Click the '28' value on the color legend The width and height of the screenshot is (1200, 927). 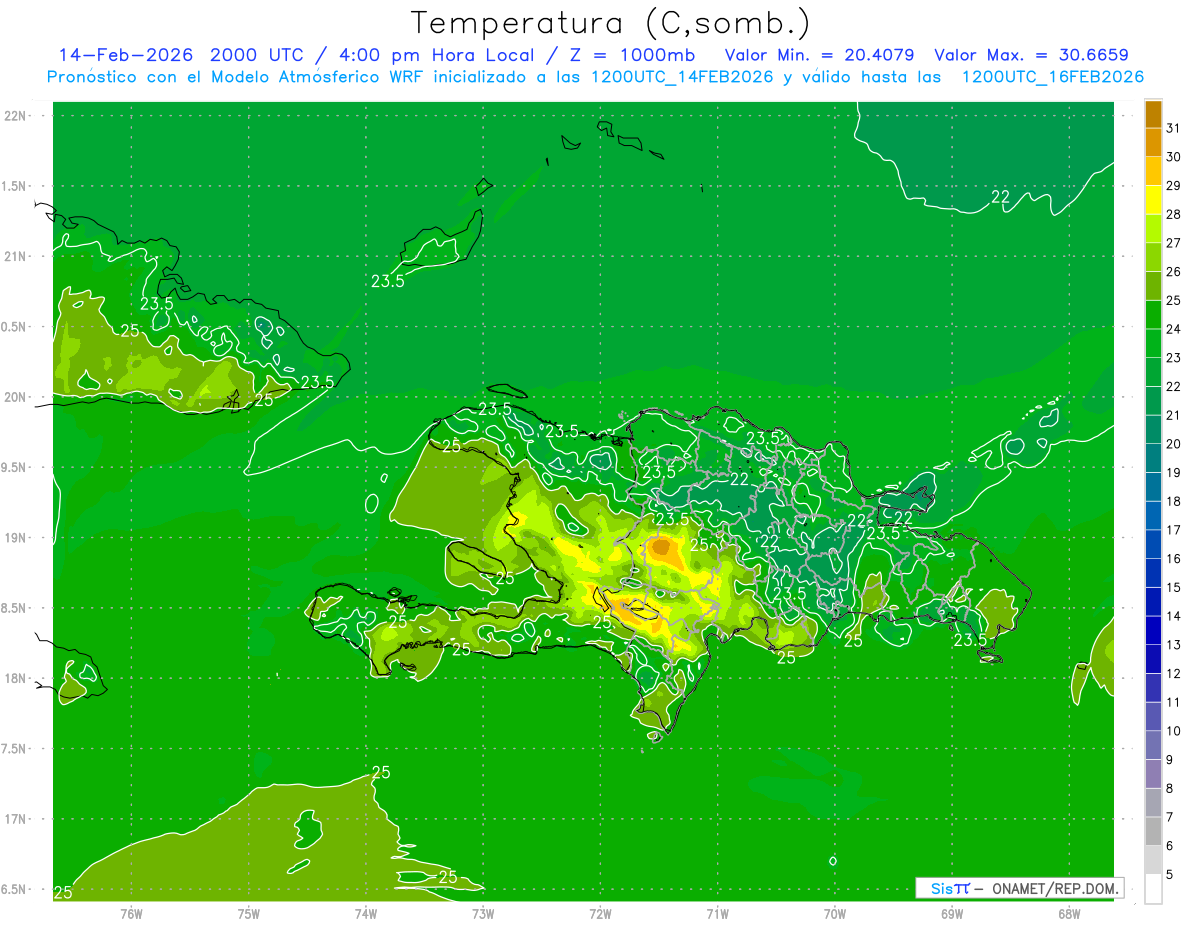[1173, 214]
